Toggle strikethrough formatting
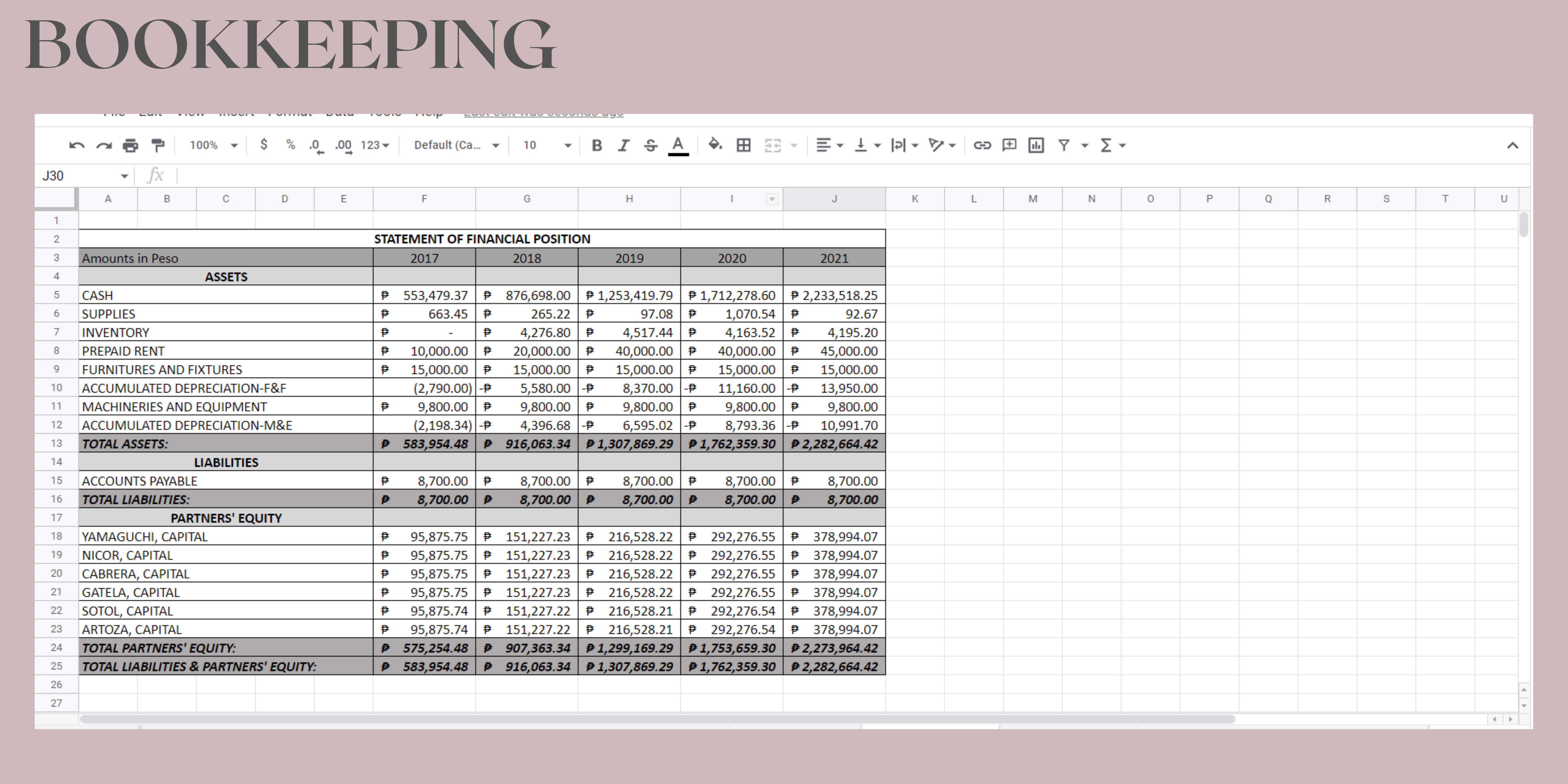 pyautogui.click(x=650, y=145)
